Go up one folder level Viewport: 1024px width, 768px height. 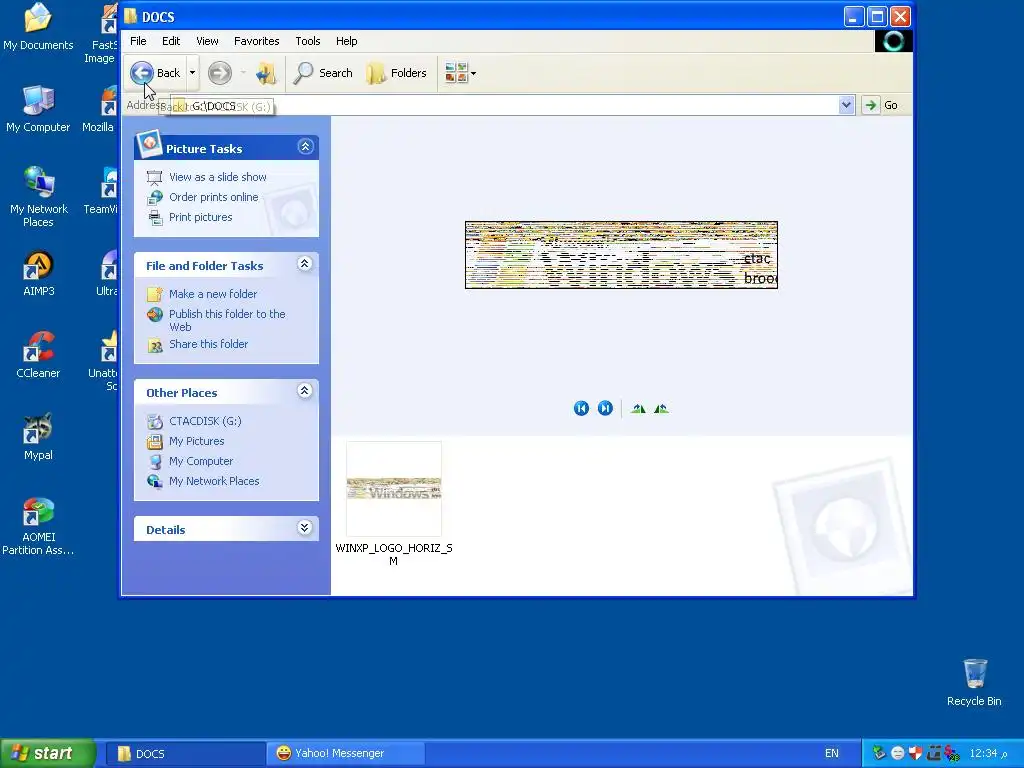click(266, 73)
